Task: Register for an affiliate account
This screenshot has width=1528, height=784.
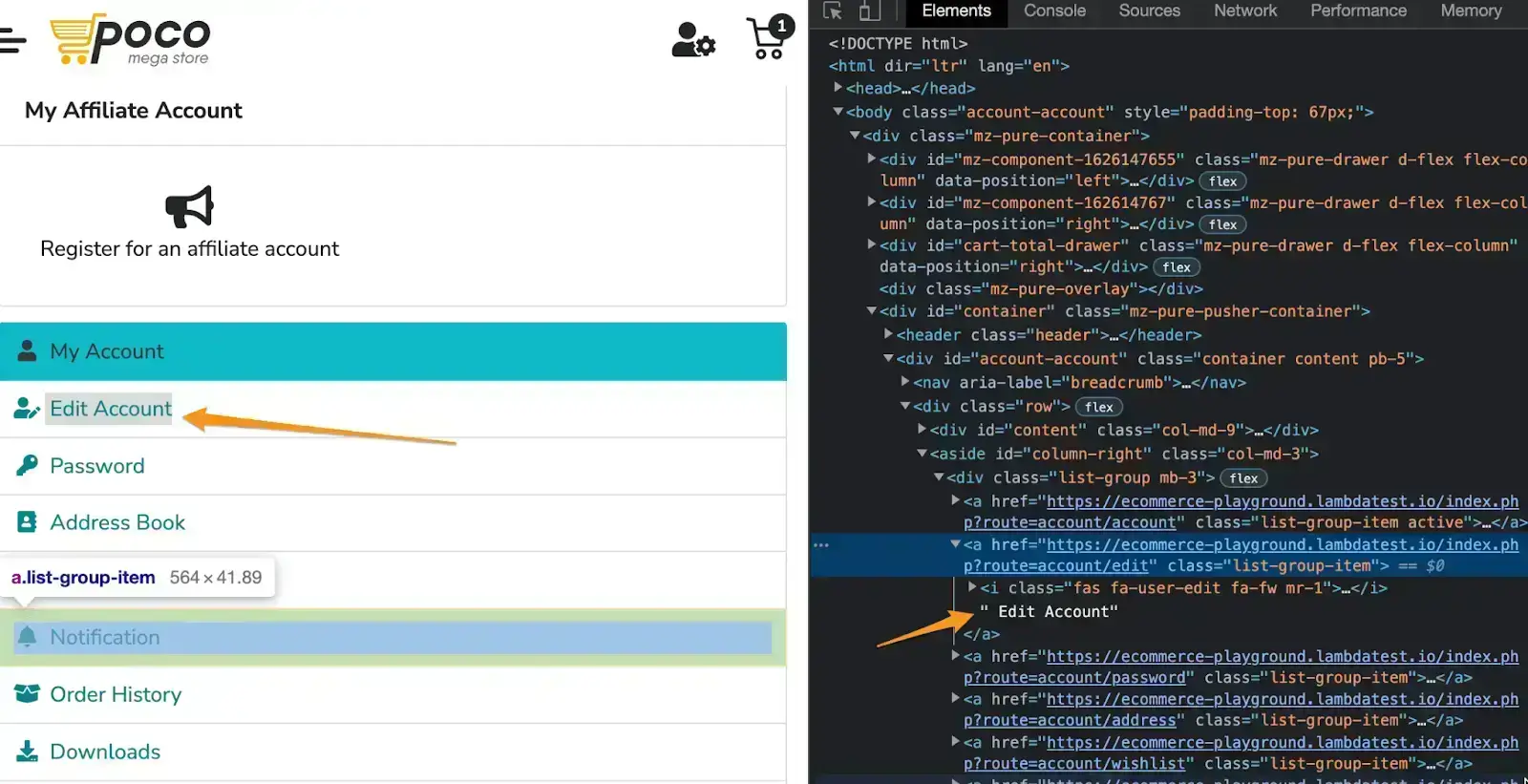Action: coord(189,248)
